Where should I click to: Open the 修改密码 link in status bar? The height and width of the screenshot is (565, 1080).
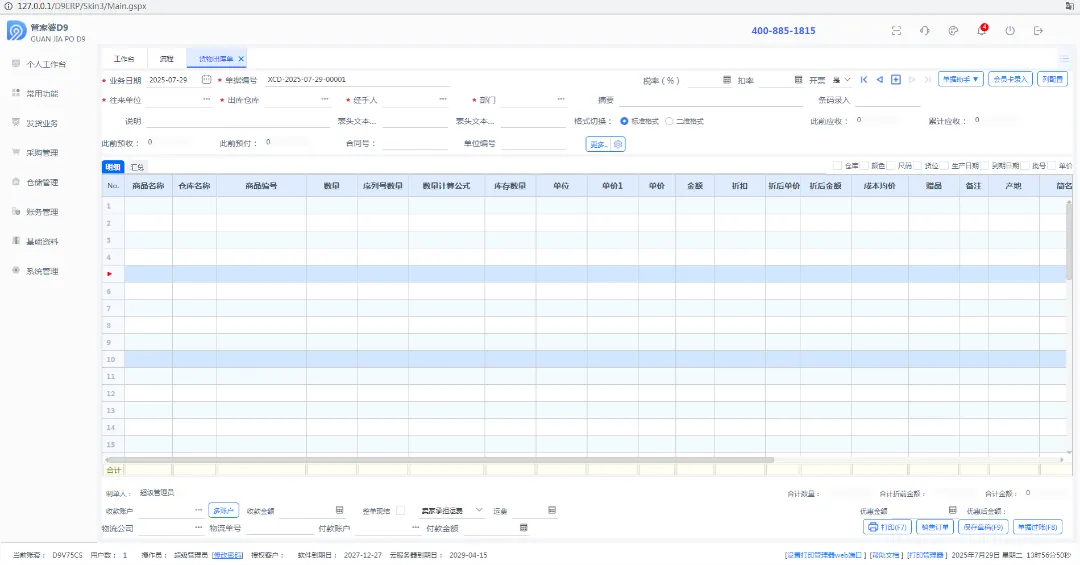[x=227, y=555]
